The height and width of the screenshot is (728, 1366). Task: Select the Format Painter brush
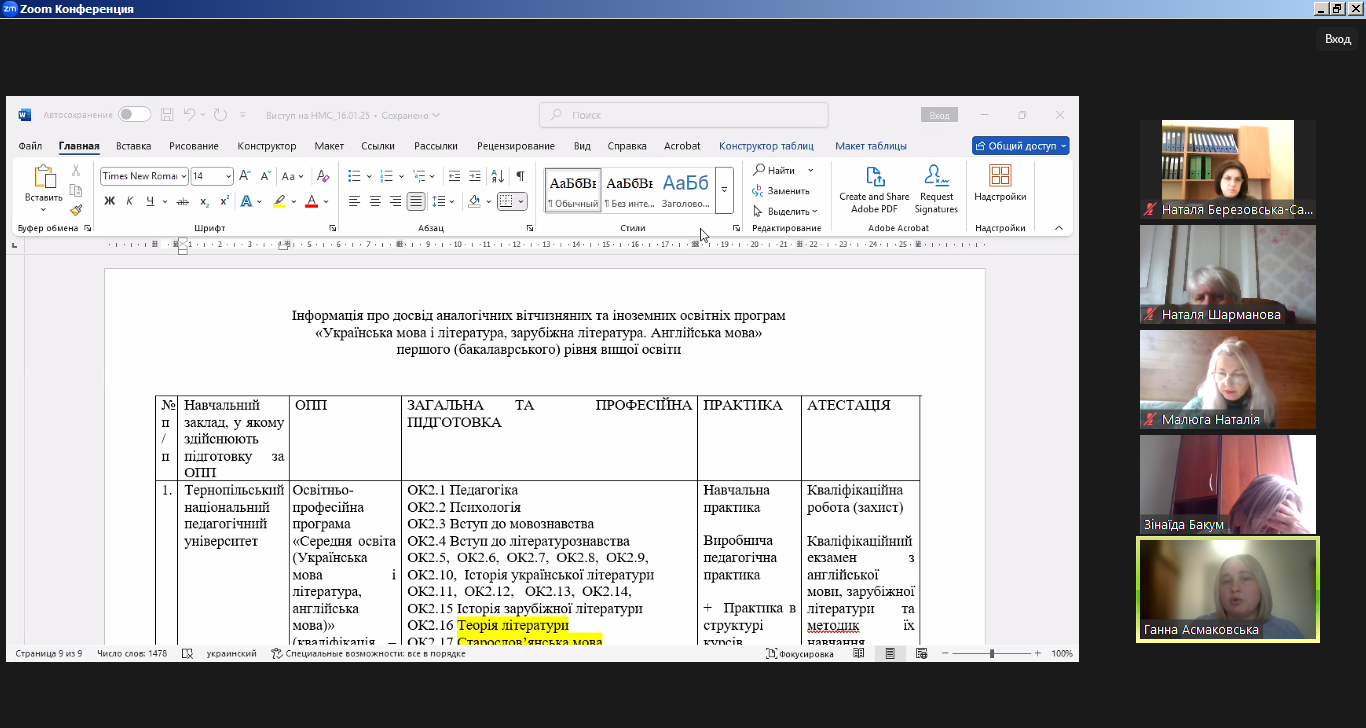coord(76,210)
